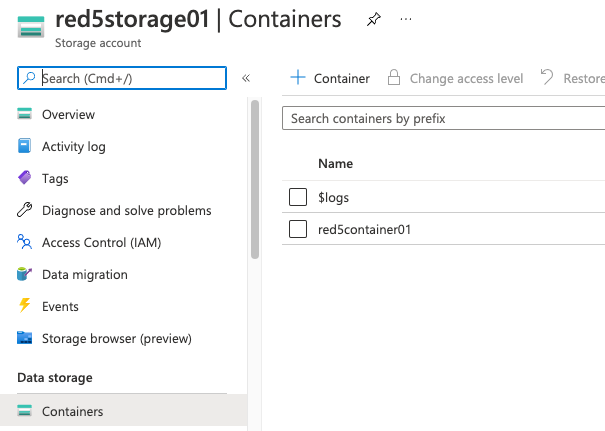Open the $logs container
Viewport: 605px width, 431px height.
[333, 198]
